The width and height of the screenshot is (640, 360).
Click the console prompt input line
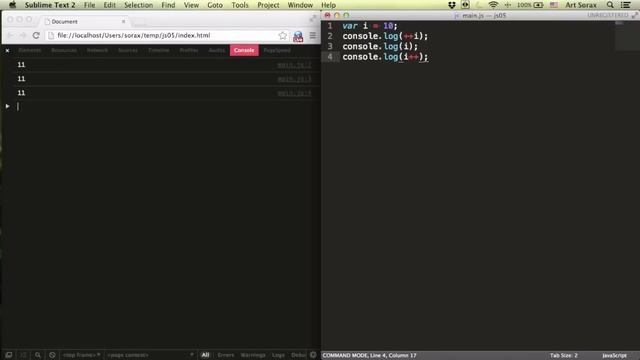(167, 106)
